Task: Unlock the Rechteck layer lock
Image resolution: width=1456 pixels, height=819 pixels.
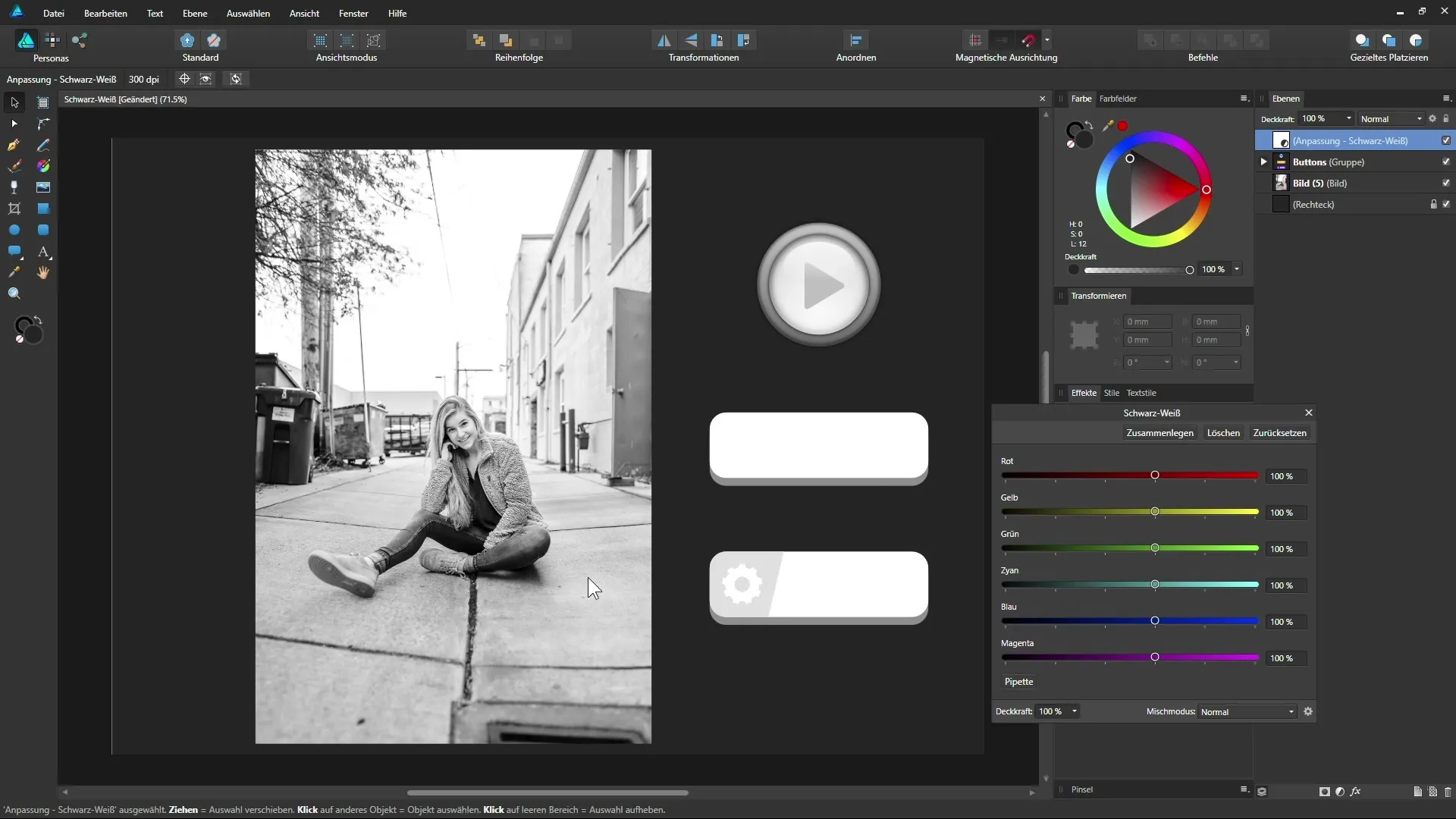Action: click(1433, 204)
